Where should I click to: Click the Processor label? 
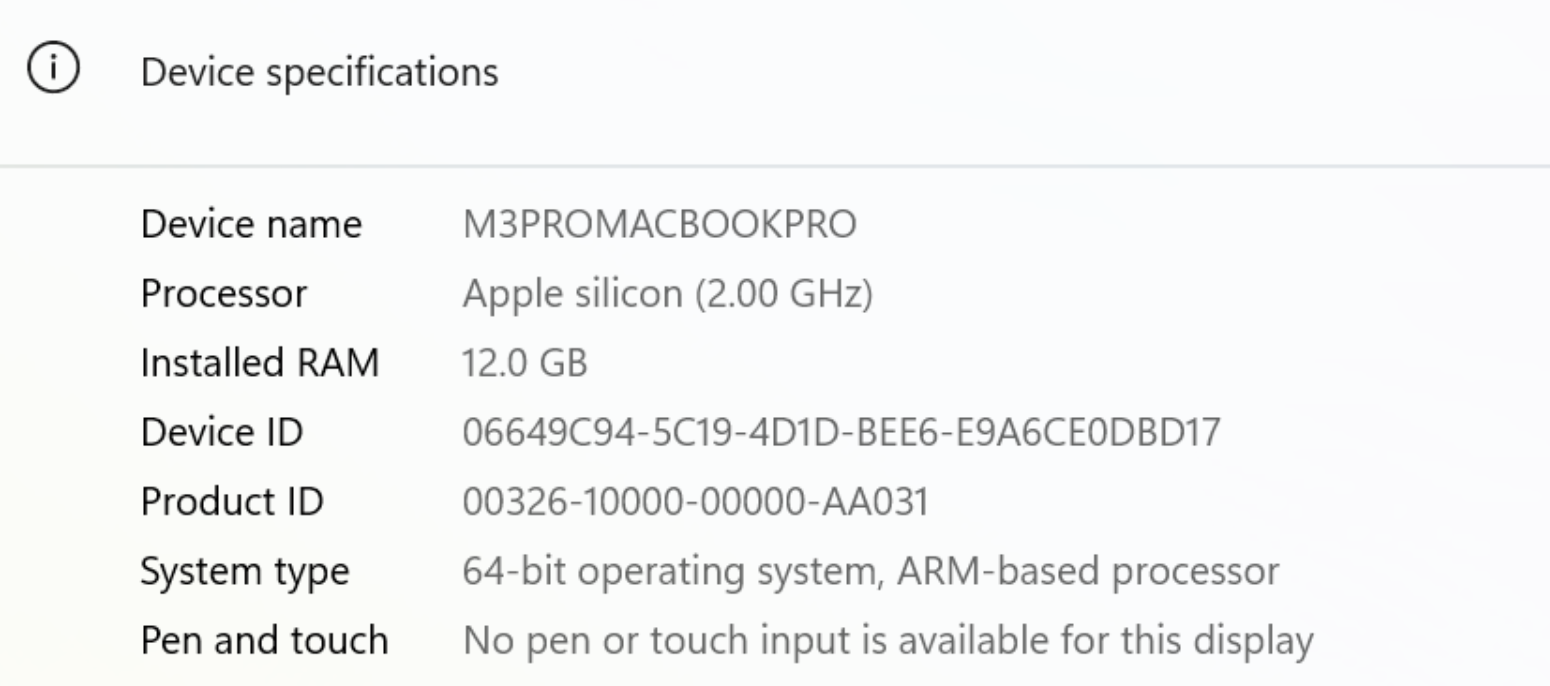pos(224,295)
